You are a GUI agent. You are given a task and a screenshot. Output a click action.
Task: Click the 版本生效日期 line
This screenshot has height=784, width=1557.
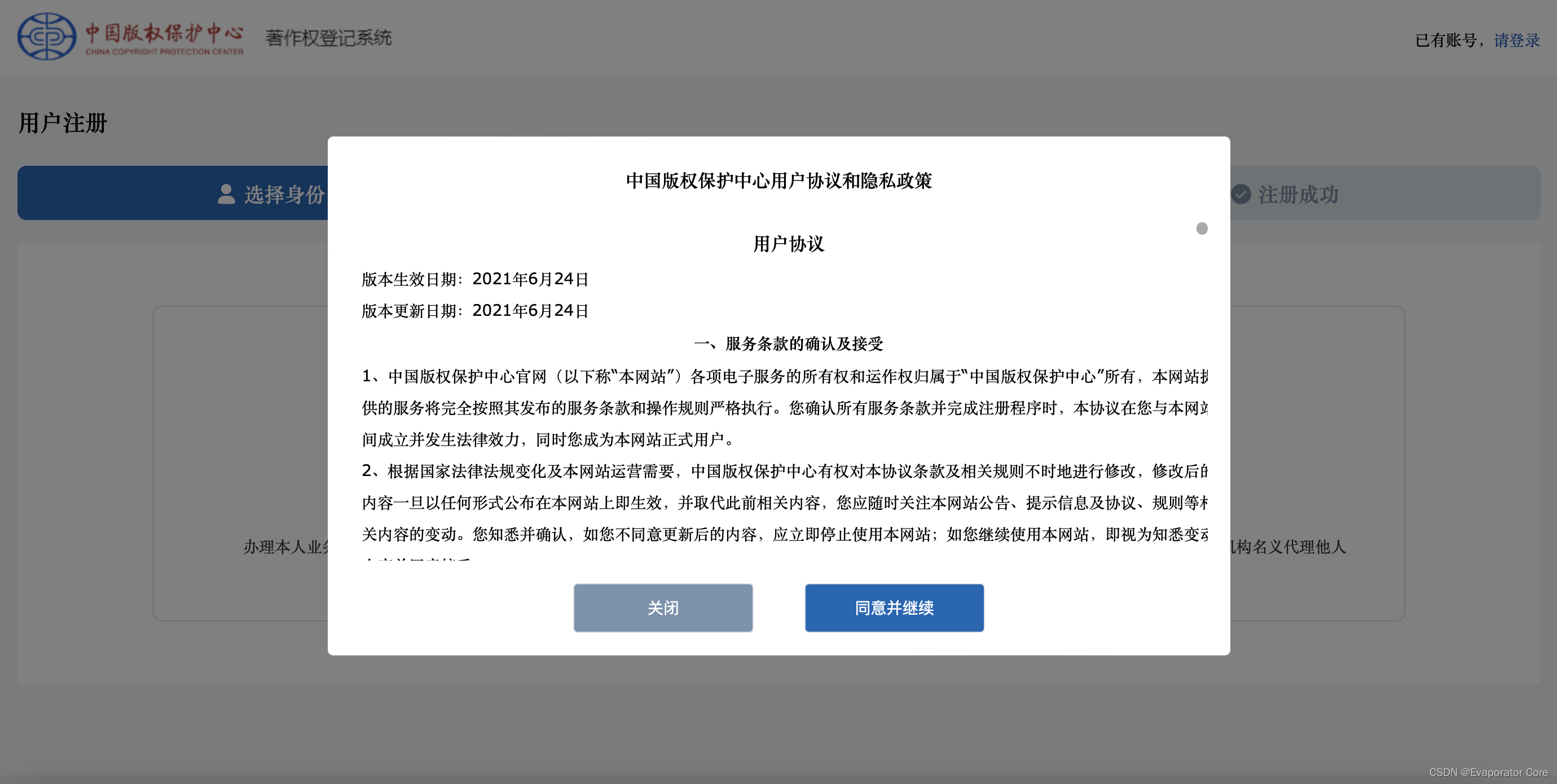(475, 279)
